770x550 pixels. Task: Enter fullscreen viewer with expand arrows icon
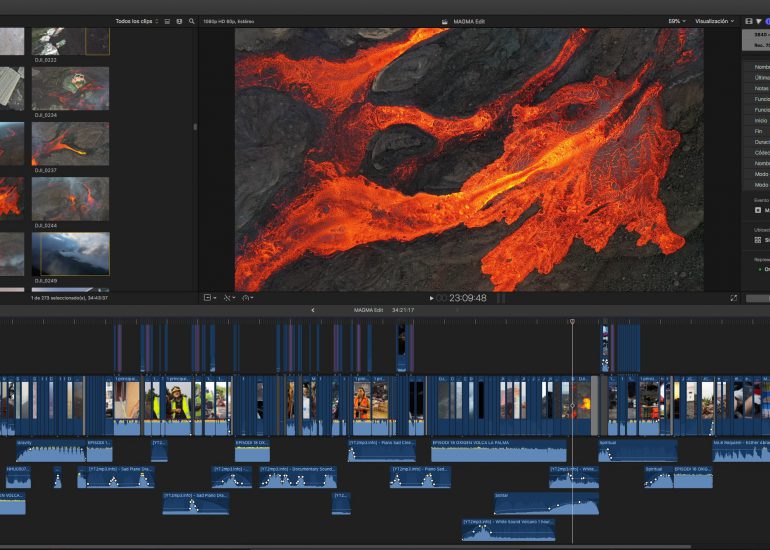[733, 298]
